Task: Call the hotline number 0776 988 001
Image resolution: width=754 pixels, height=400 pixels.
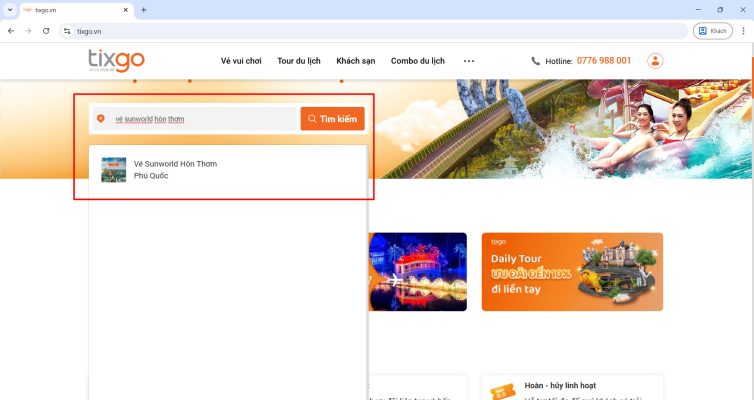Action: pos(602,61)
